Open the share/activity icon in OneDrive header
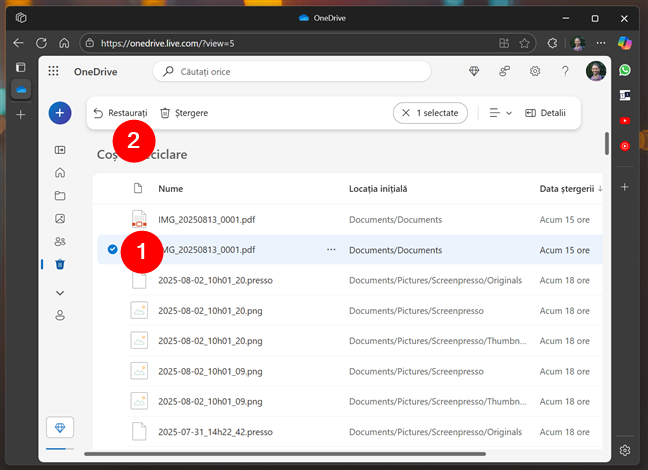The width and height of the screenshot is (648, 470). point(504,71)
